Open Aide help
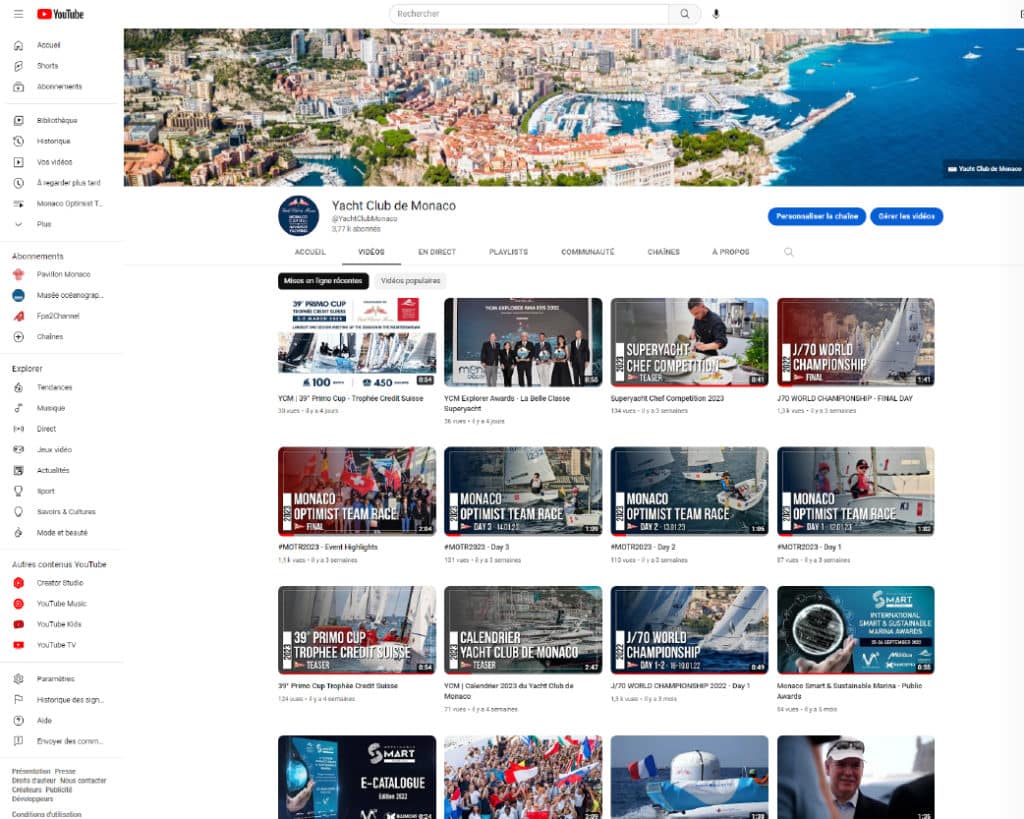Viewport: 1024px width, 819px height. pos(44,720)
